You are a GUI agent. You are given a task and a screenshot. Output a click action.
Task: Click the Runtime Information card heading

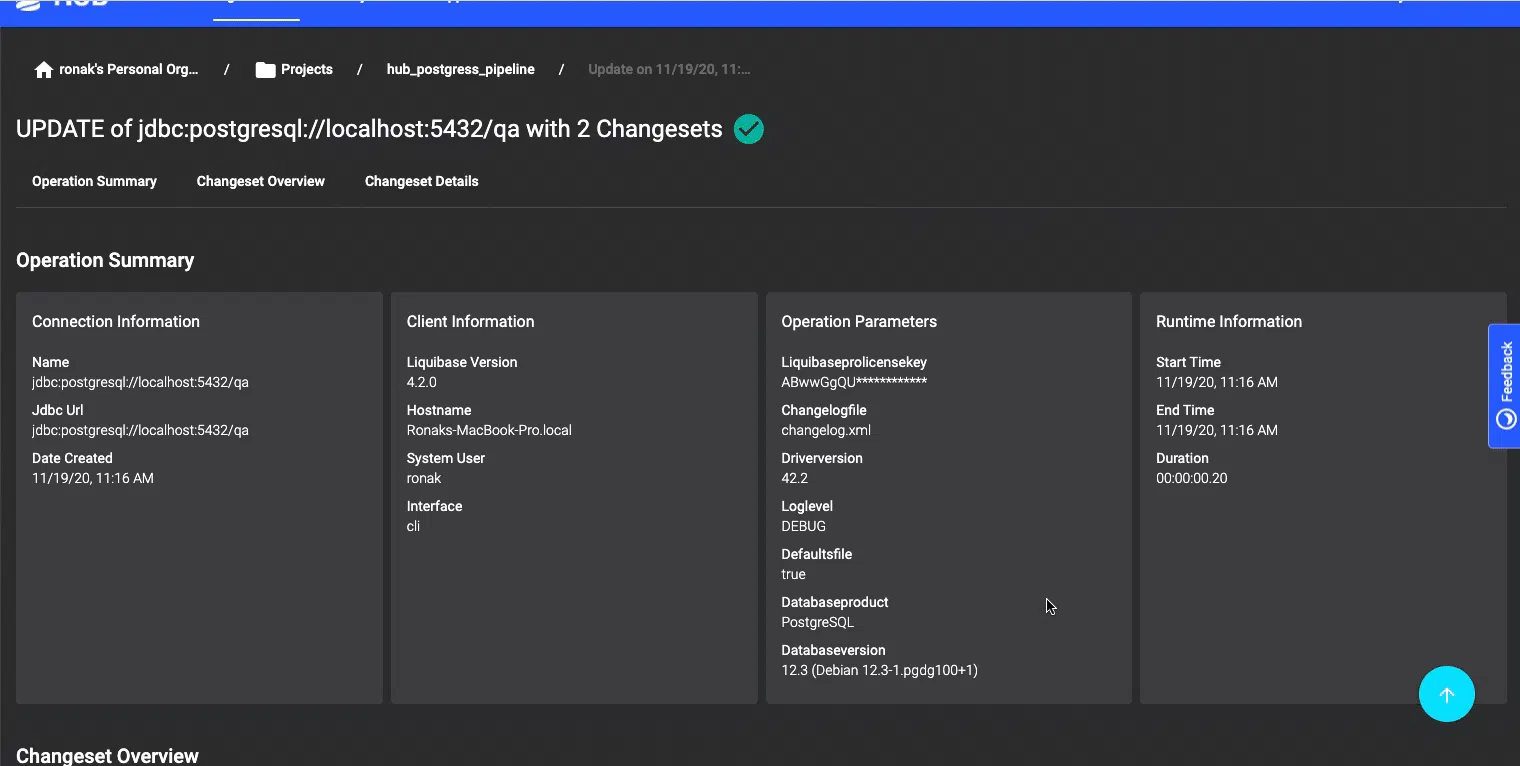point(1229,322)
